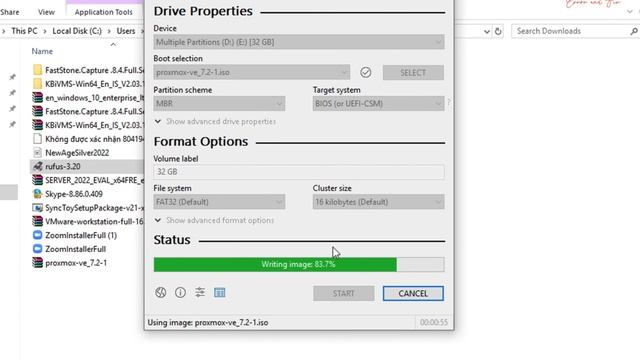Expand Show advanced drive properties
640x360 pixels.
point(215,122)
